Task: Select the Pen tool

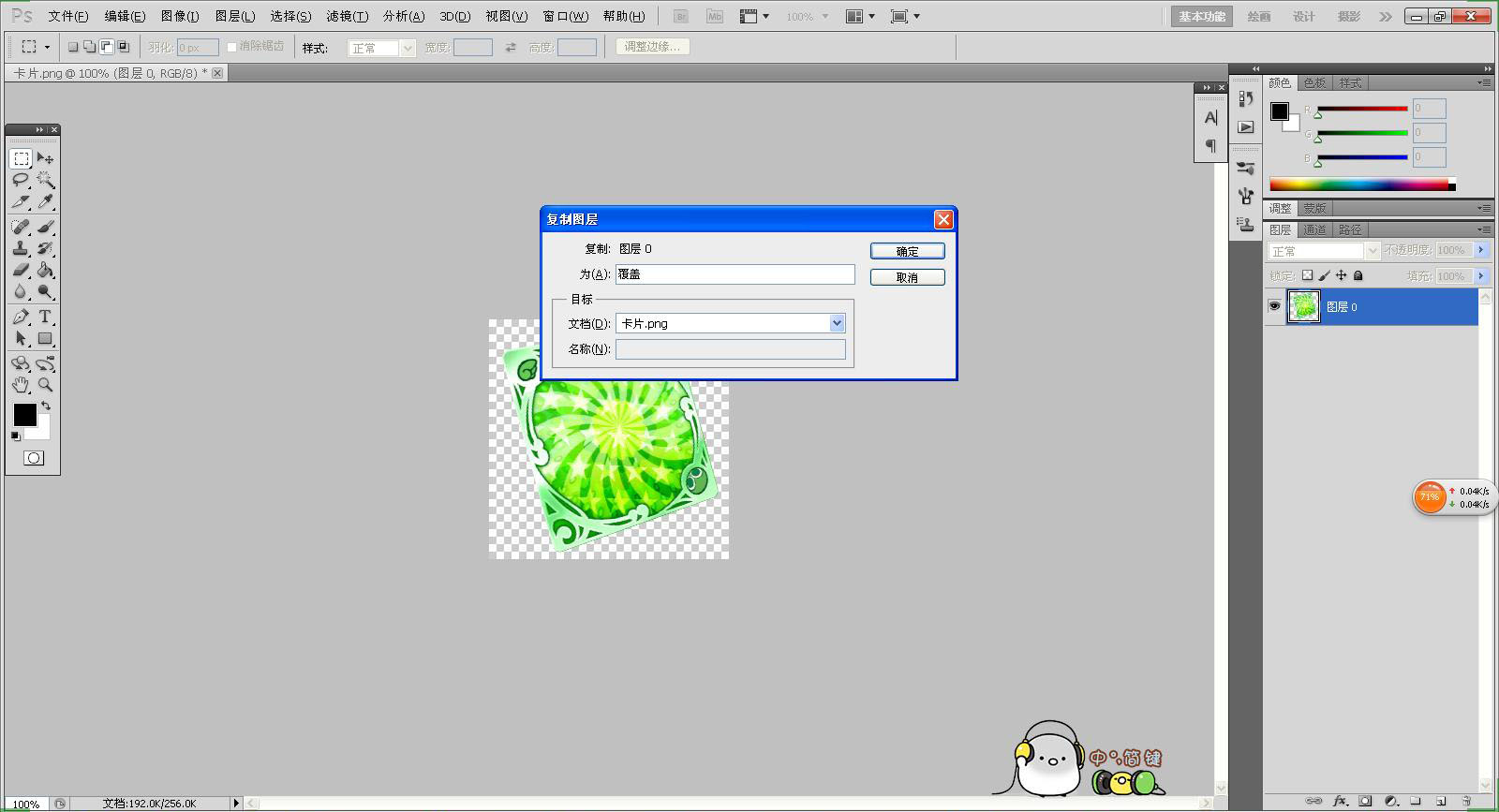Action: point(21,317)
